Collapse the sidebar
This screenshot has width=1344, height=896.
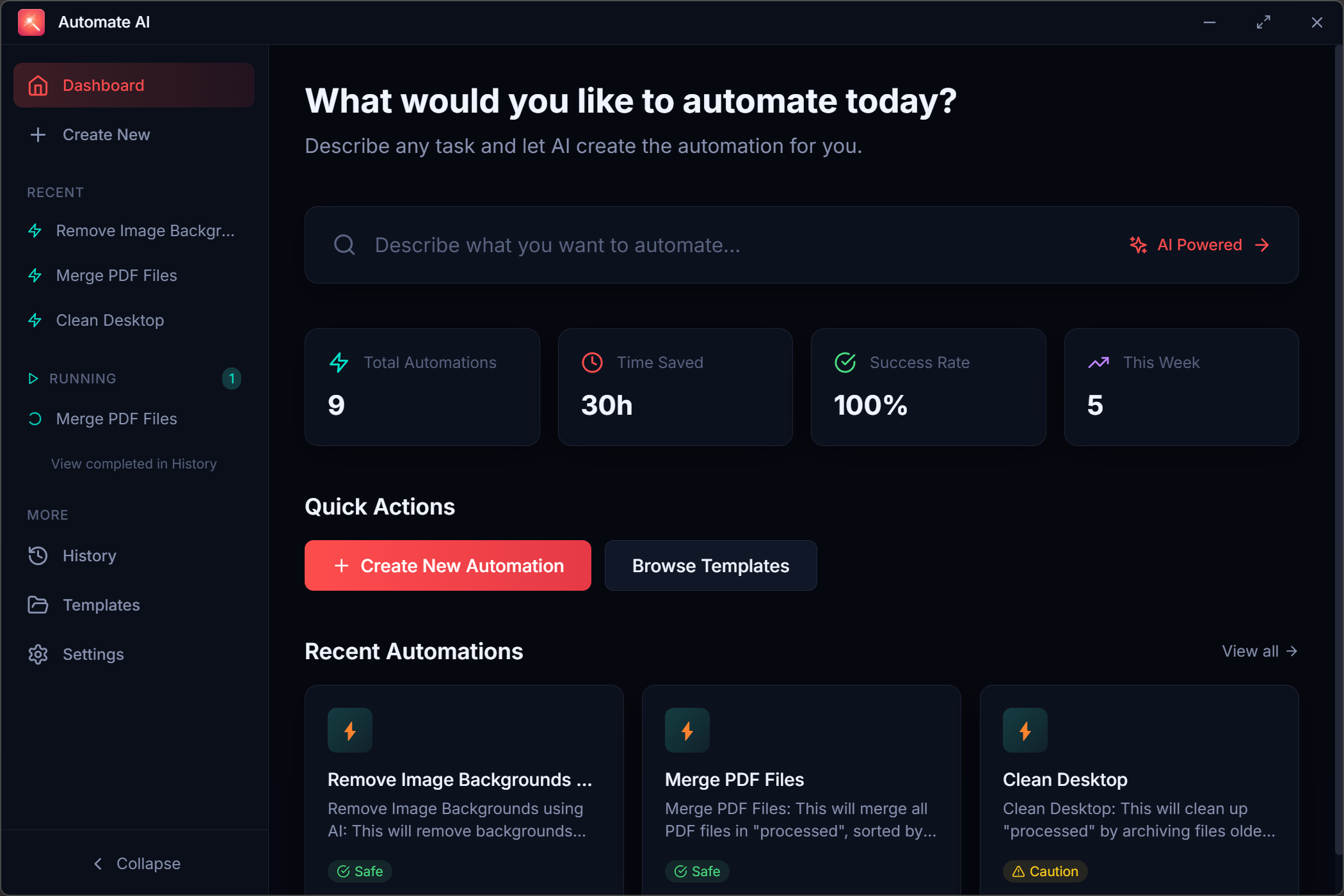136,863
